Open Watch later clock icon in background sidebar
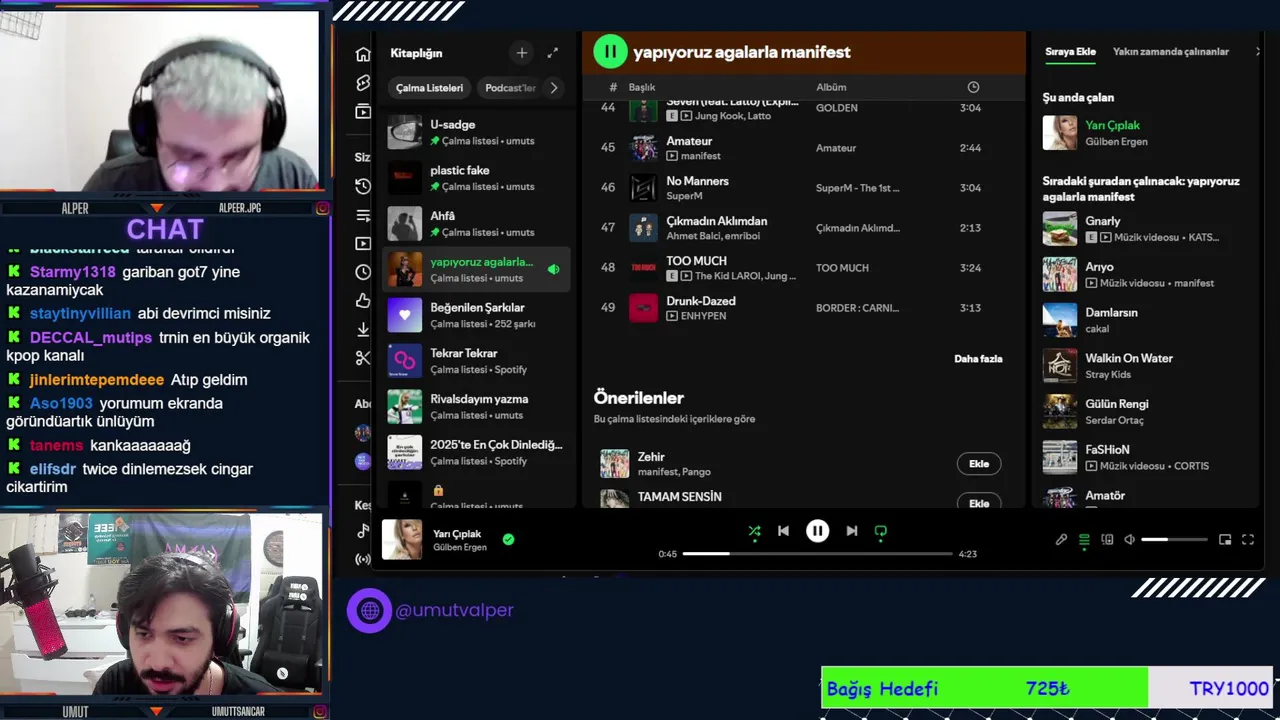The height and width of the screenshot is (720, 1280). pos(363,272)
